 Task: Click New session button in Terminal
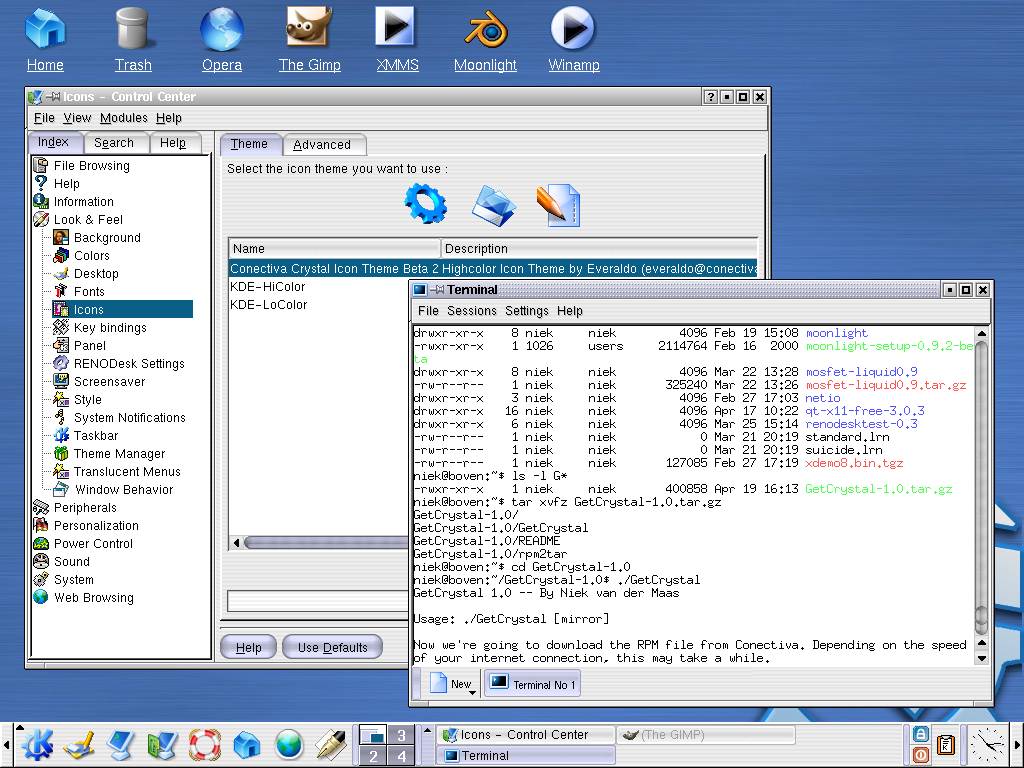[452, 684]
